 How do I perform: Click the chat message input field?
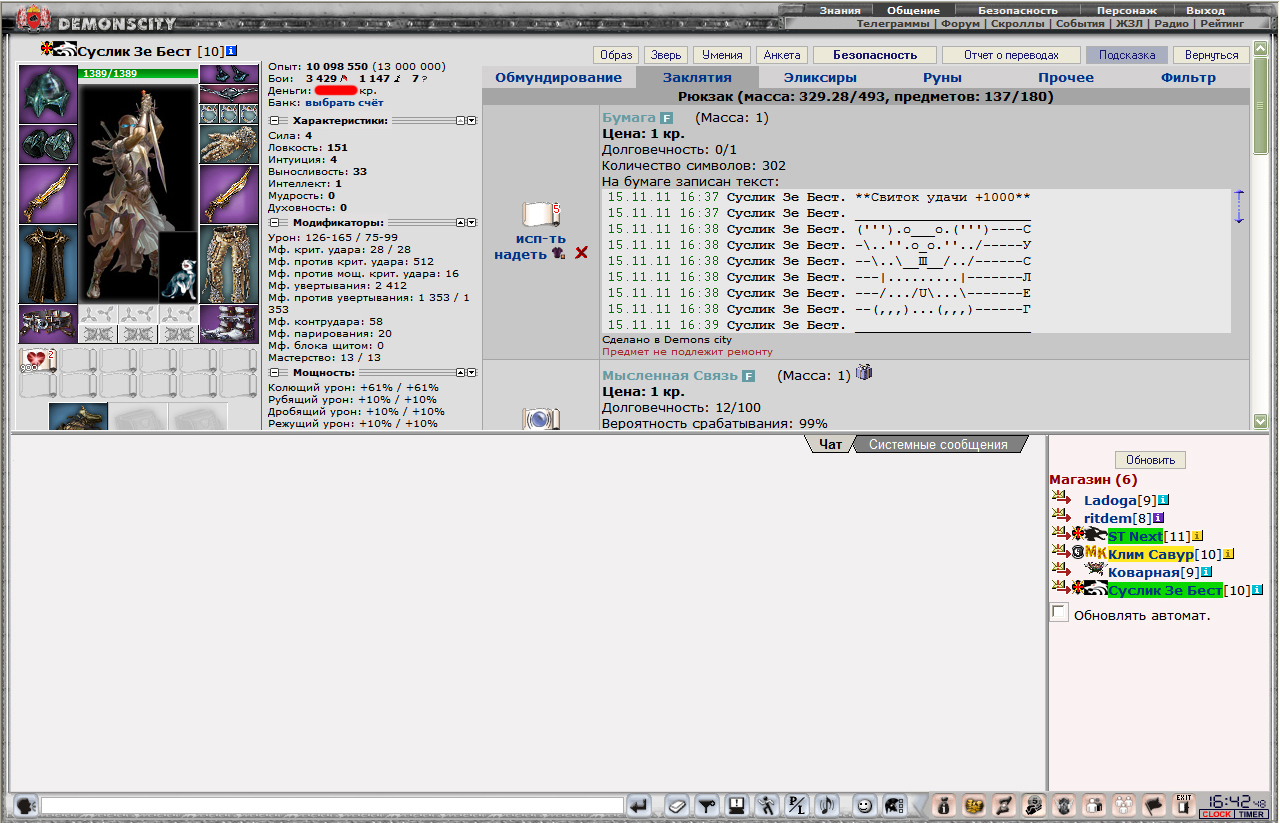click(x=332, y=805)
